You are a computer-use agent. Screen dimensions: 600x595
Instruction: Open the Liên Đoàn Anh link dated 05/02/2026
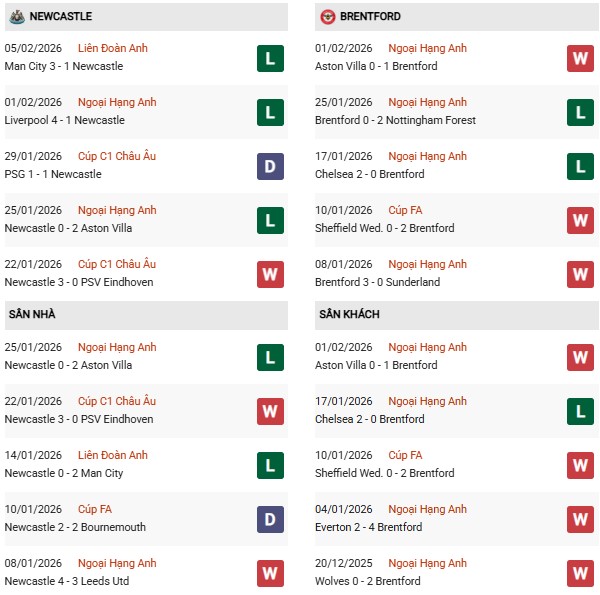point(112,49)
